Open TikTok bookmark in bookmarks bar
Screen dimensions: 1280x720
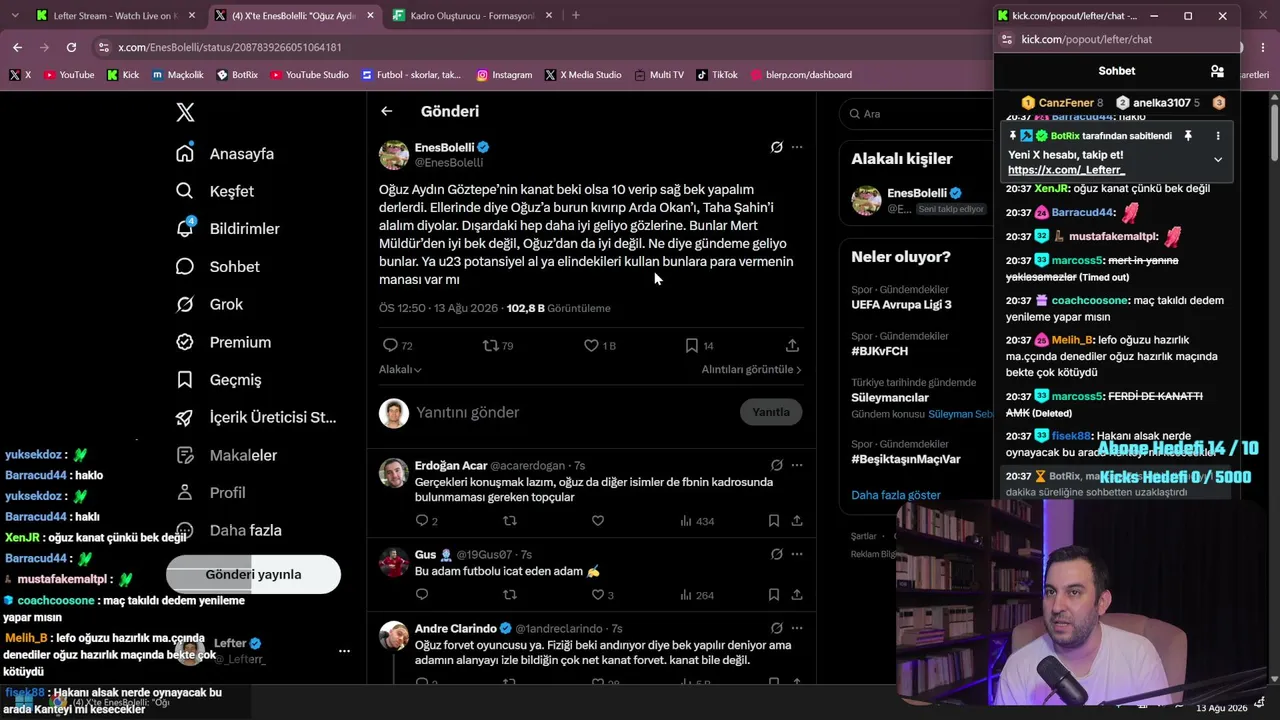717,75
